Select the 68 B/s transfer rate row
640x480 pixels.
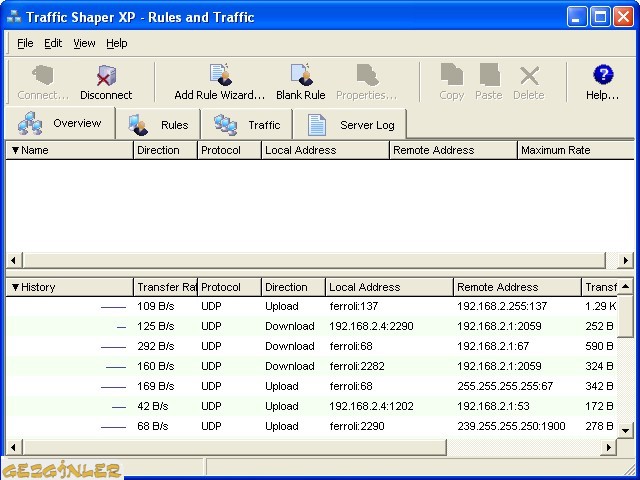click(x=311, y=427)
